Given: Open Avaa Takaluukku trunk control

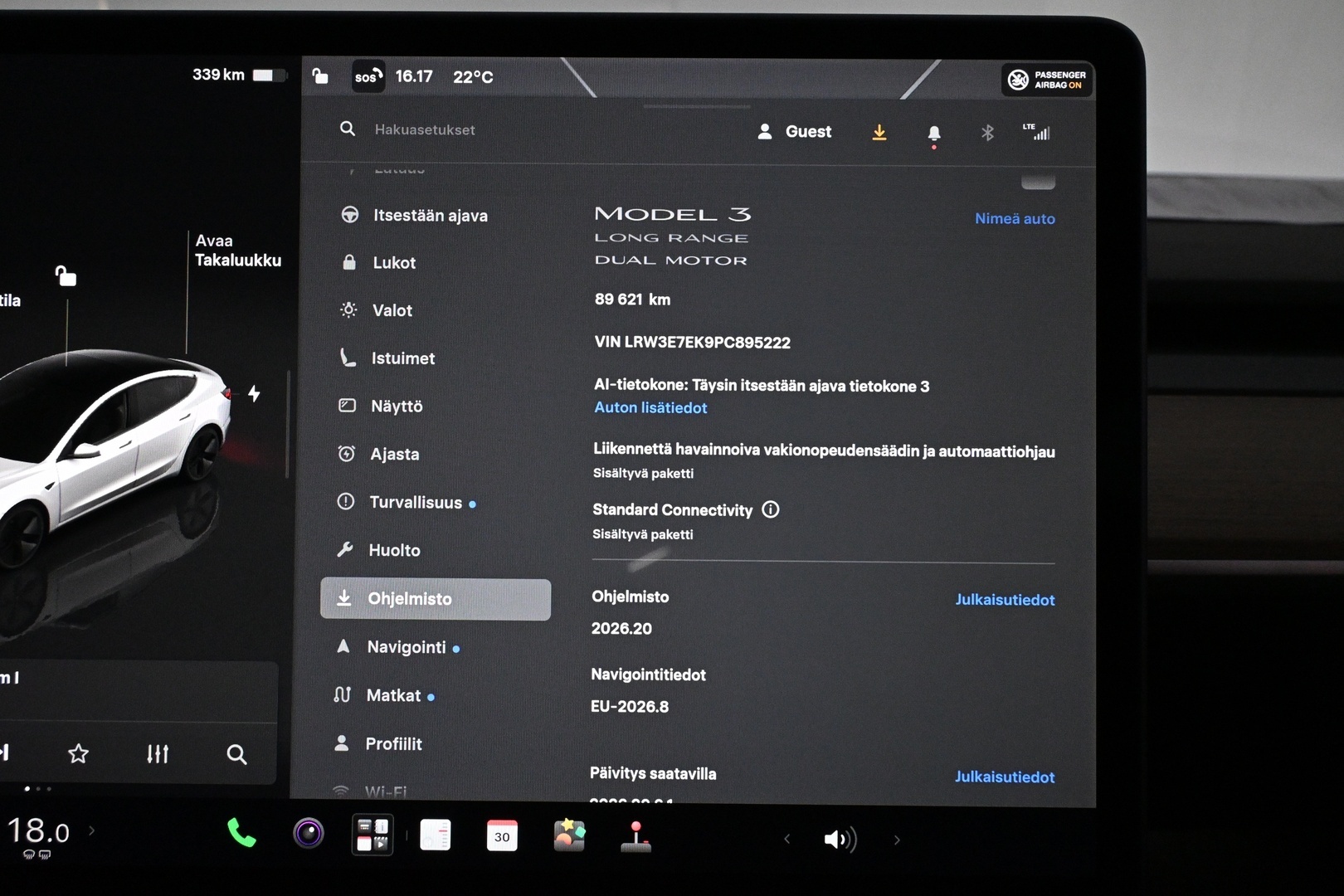Looking at the screenshot, I should 238,251.
